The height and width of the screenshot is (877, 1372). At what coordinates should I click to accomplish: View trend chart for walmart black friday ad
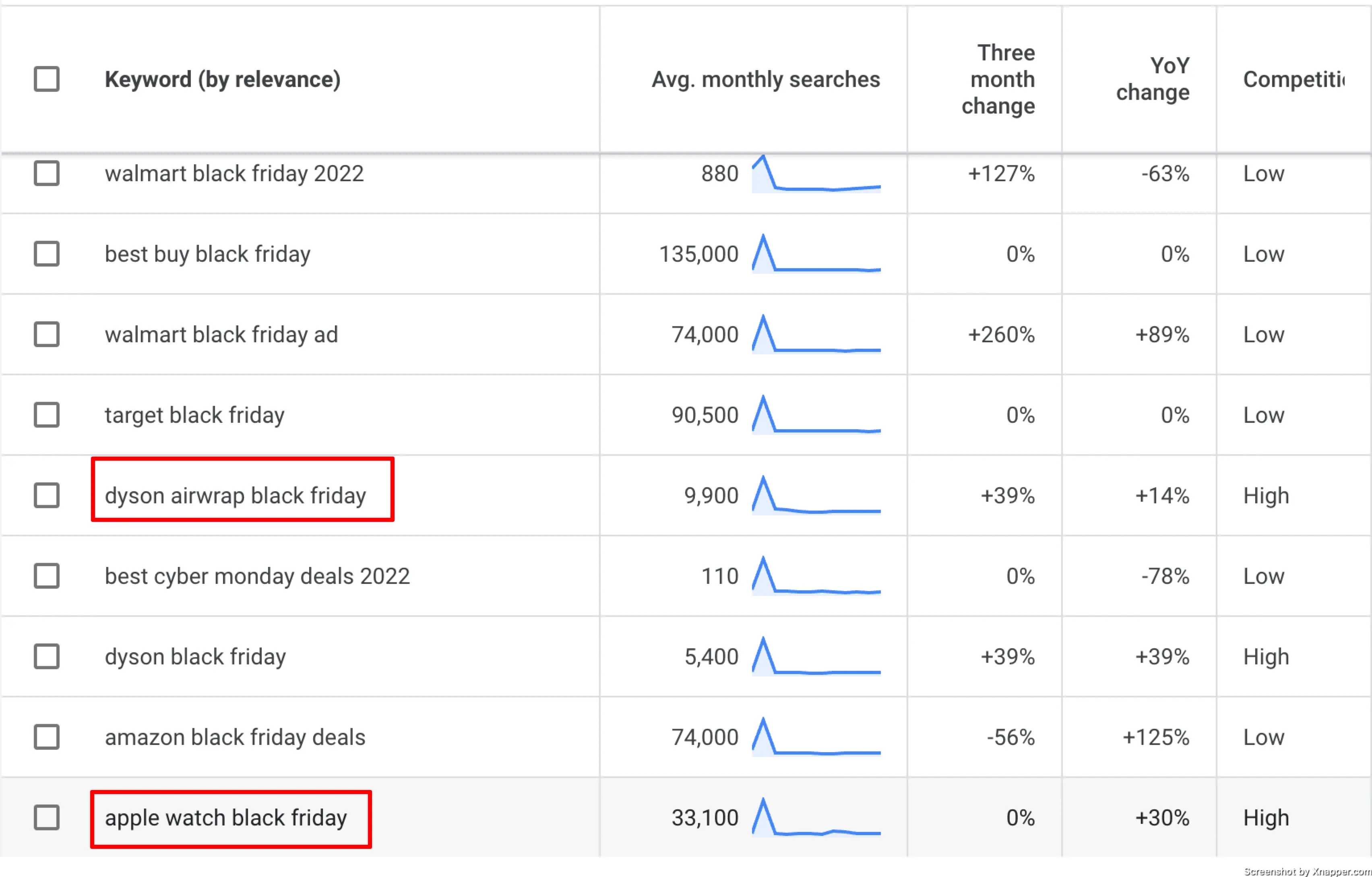816,335
